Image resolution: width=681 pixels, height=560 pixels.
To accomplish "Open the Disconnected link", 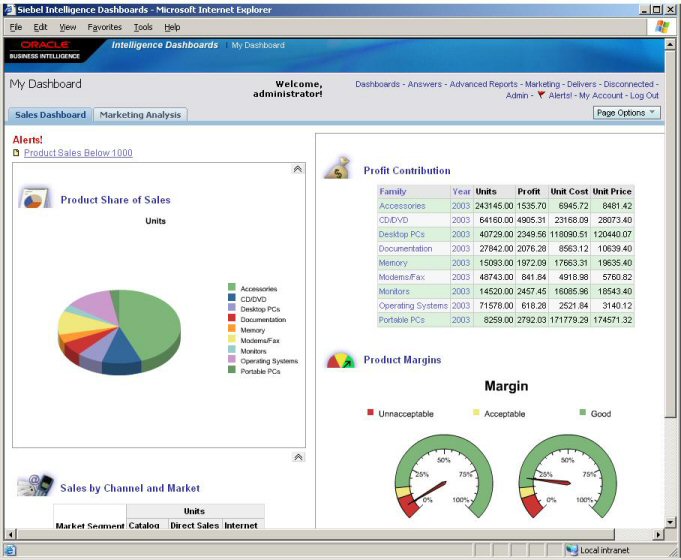I will 628,84.
